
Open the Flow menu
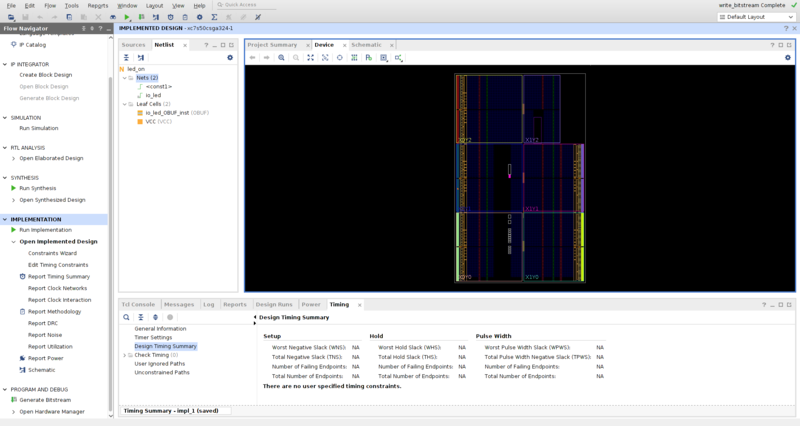coord(50,6)
